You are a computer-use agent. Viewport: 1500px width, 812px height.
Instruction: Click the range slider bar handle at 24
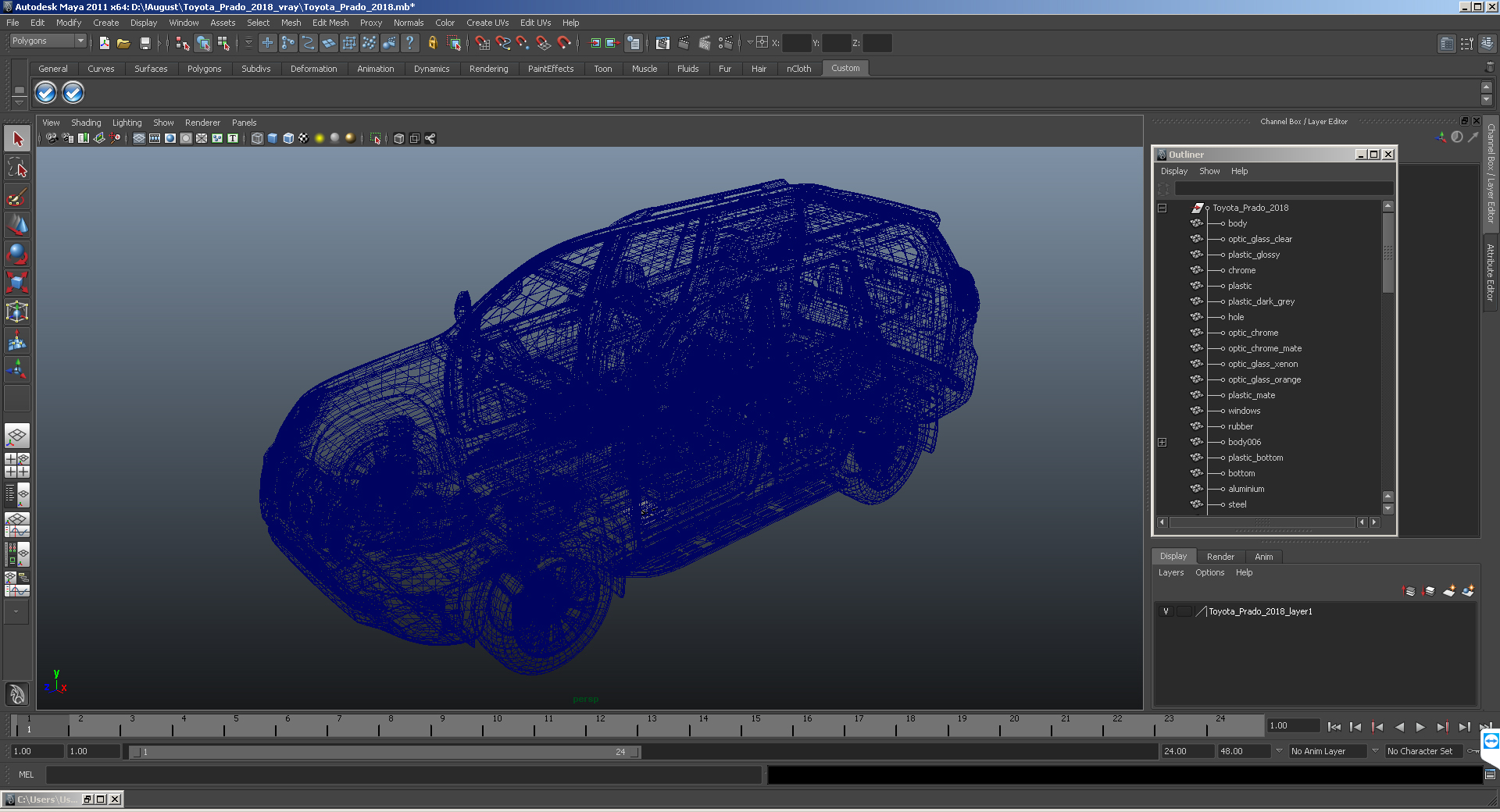[x=635, y=752]
